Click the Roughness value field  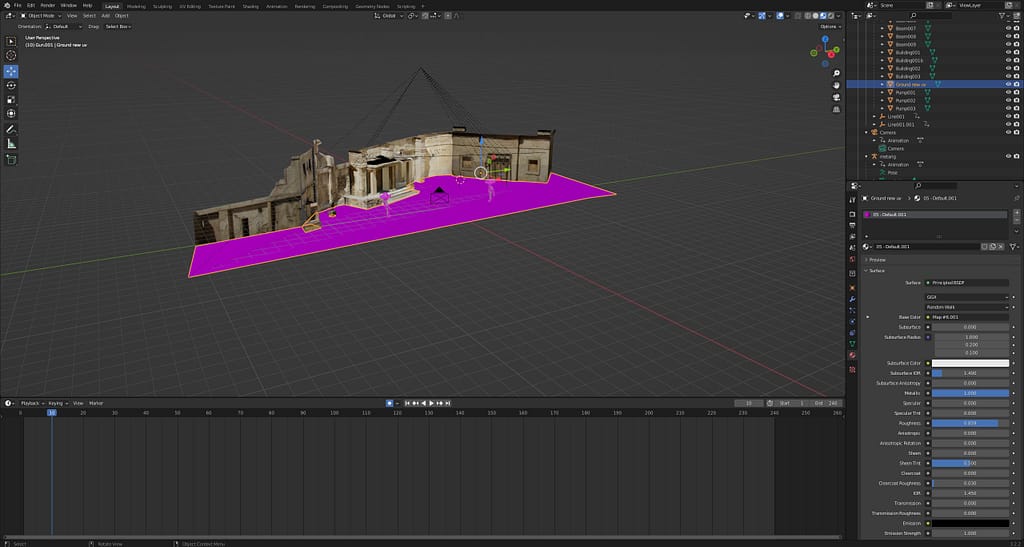point(969,423)
